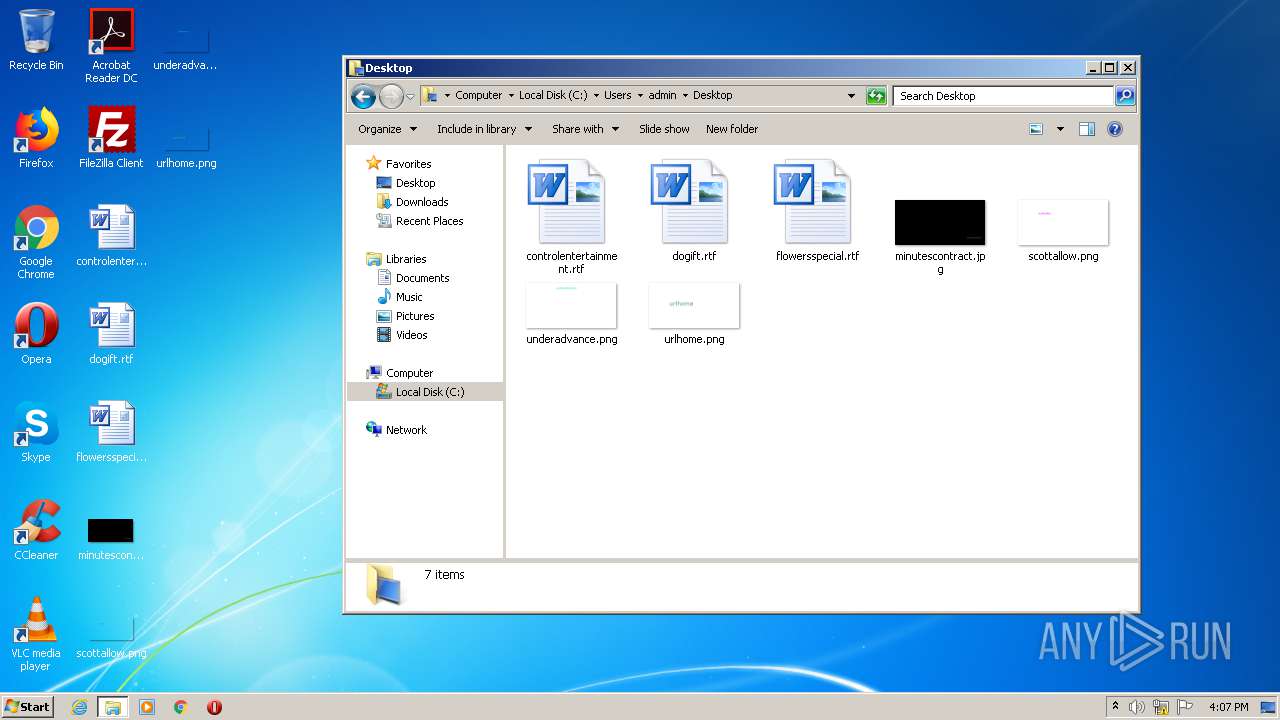Open Skype desktop shortcut
Screen dimensions: 1280x720
(x=36, y=432)
